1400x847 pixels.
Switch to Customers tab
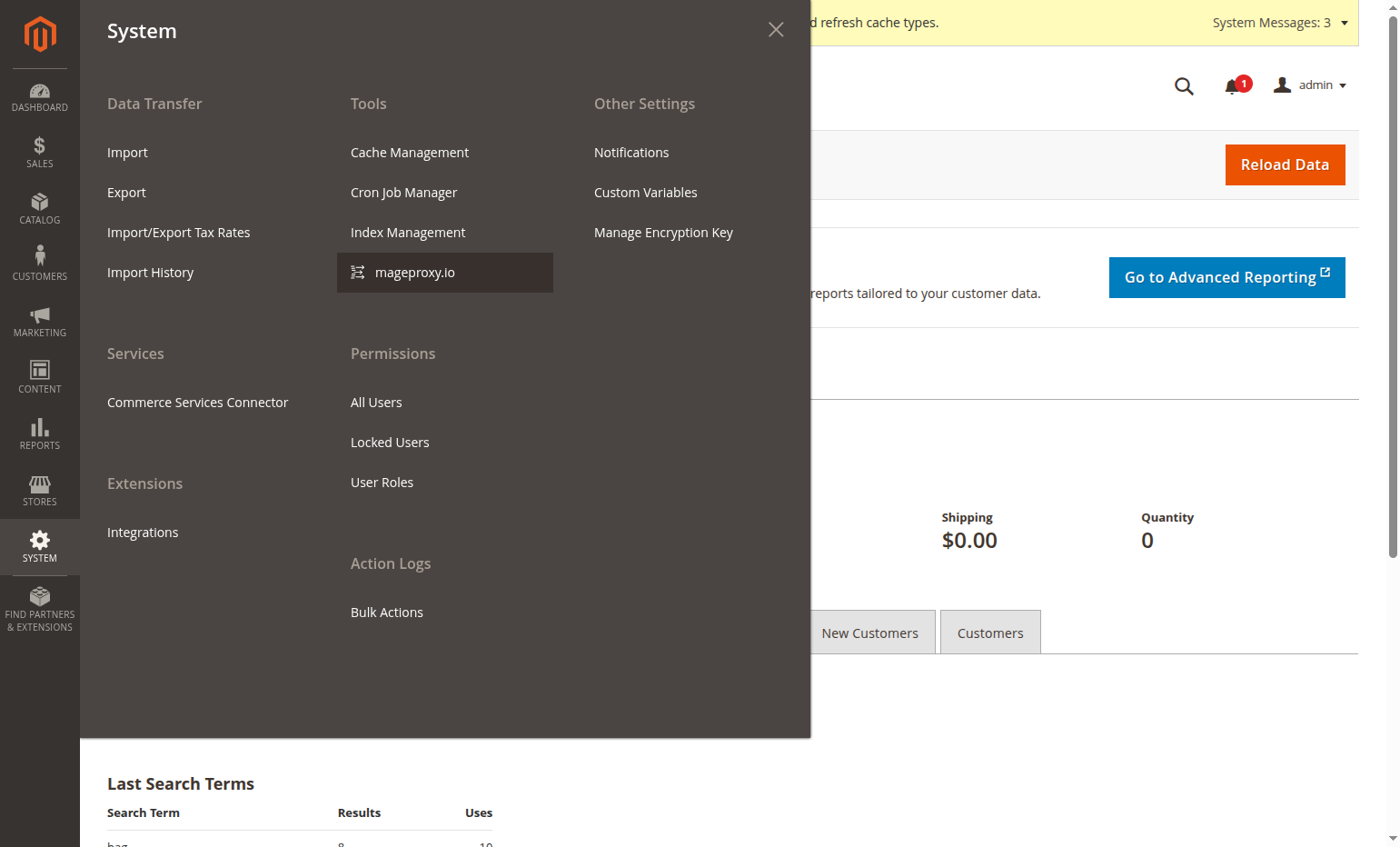tap(990, 633)
